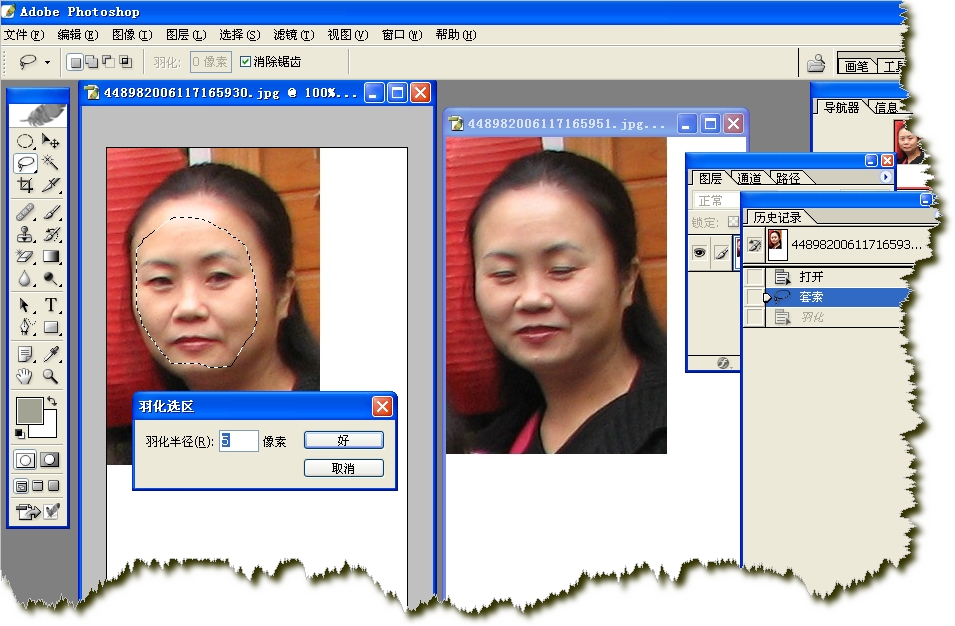Switch to standard edit mode
This screenshot has height=626, width=955.
pos(25,460)
